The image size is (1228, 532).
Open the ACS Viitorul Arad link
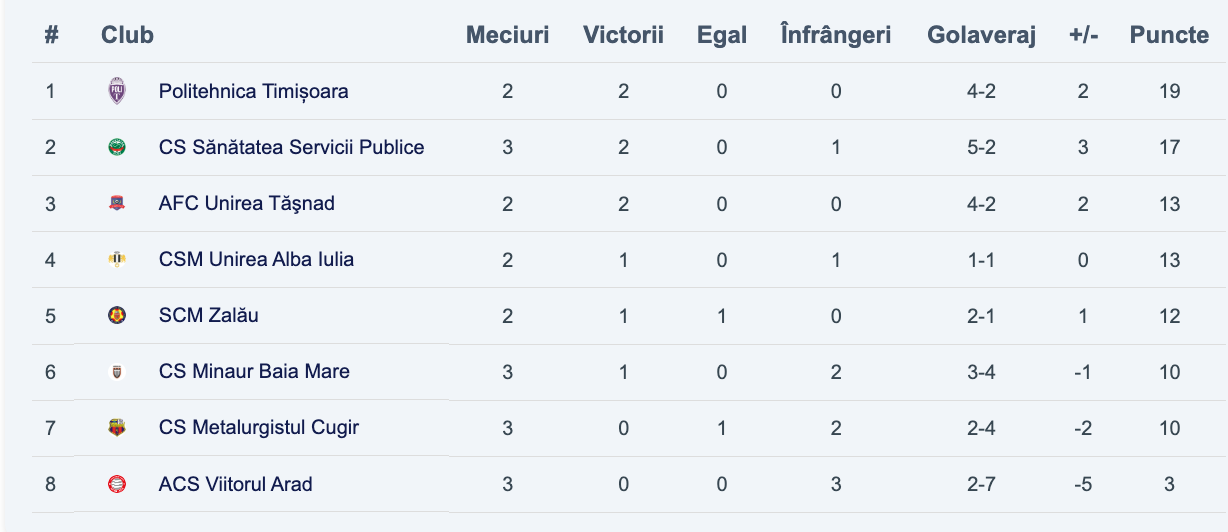(x=235, y=484)
